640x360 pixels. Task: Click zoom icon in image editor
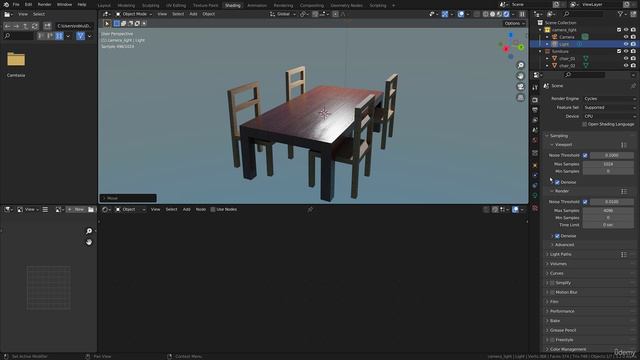point(89,231)
